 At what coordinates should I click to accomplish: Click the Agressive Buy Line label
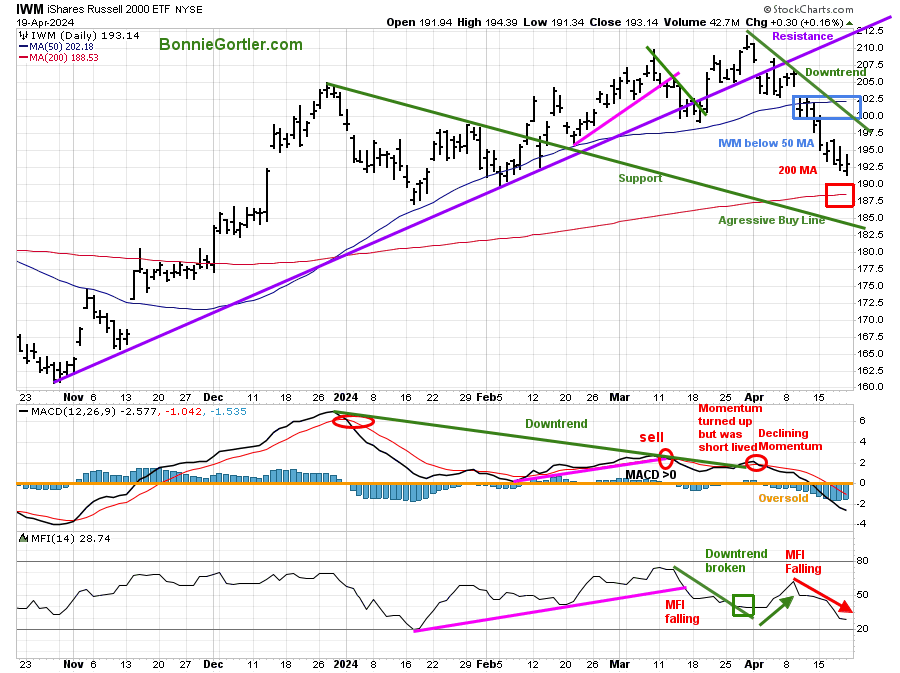pos(771,220)
